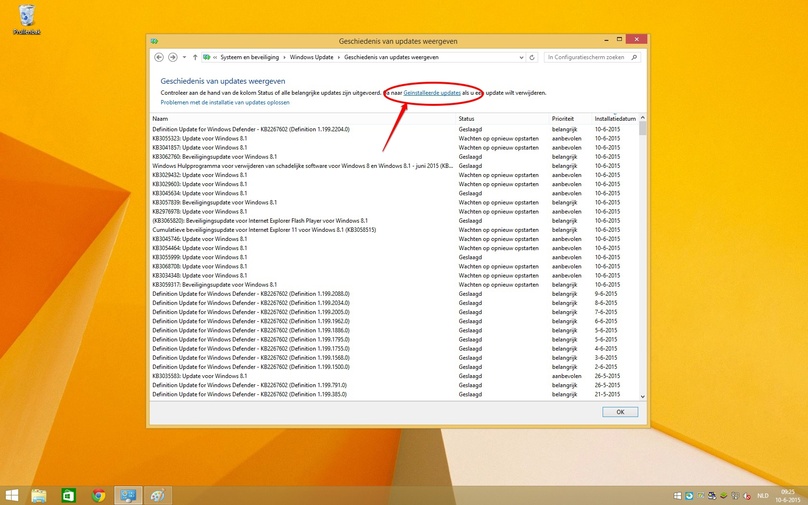Select 'KB3055323: Update voor Windows 8.1' row
Screen dimensions: 808x505
pyautogui.click(x=394, y=139)
